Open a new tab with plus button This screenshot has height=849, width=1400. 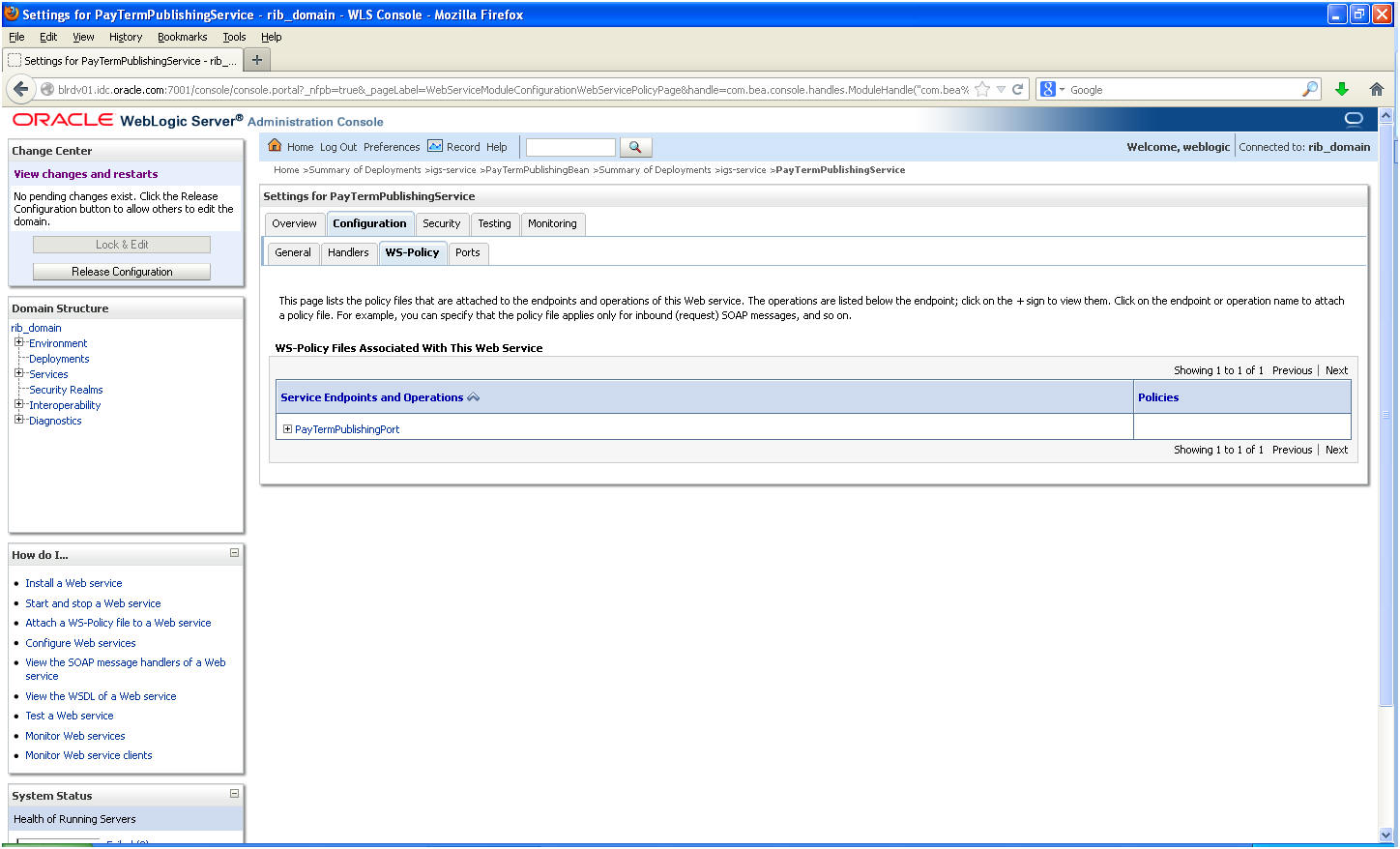(x=257, y=60)
